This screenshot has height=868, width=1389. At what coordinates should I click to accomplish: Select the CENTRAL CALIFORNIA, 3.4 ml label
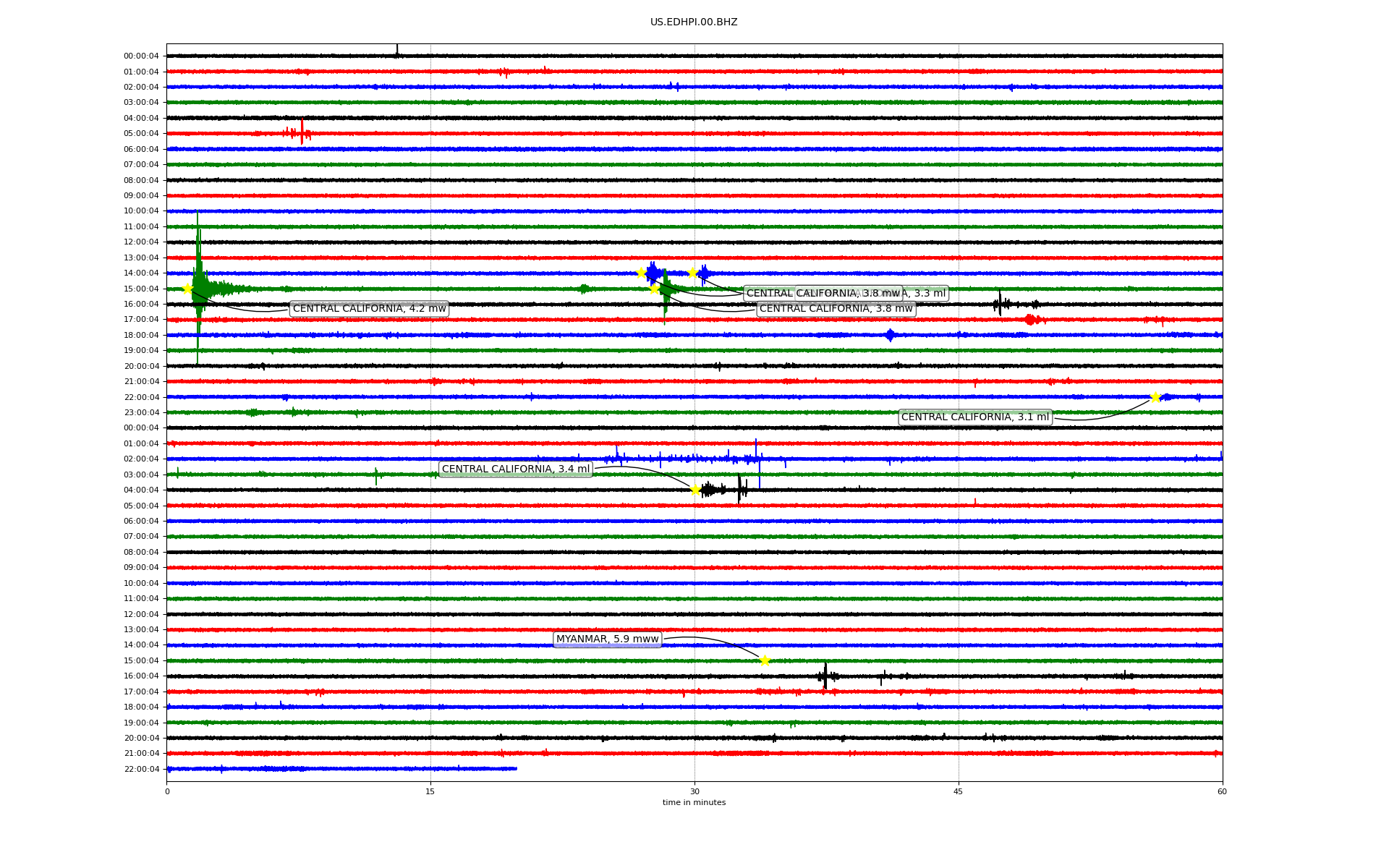[x=515, y=469]
